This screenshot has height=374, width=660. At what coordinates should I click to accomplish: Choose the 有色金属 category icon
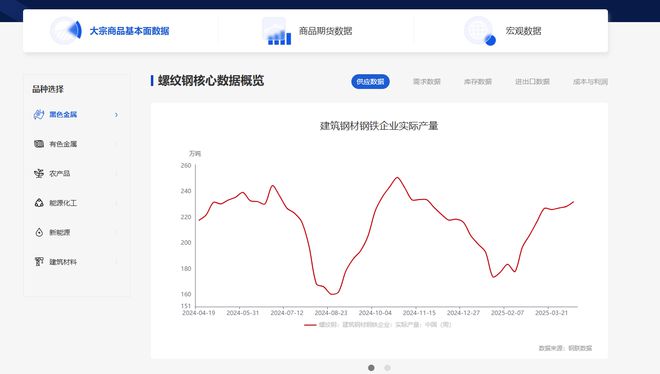(x=39, y=144)
